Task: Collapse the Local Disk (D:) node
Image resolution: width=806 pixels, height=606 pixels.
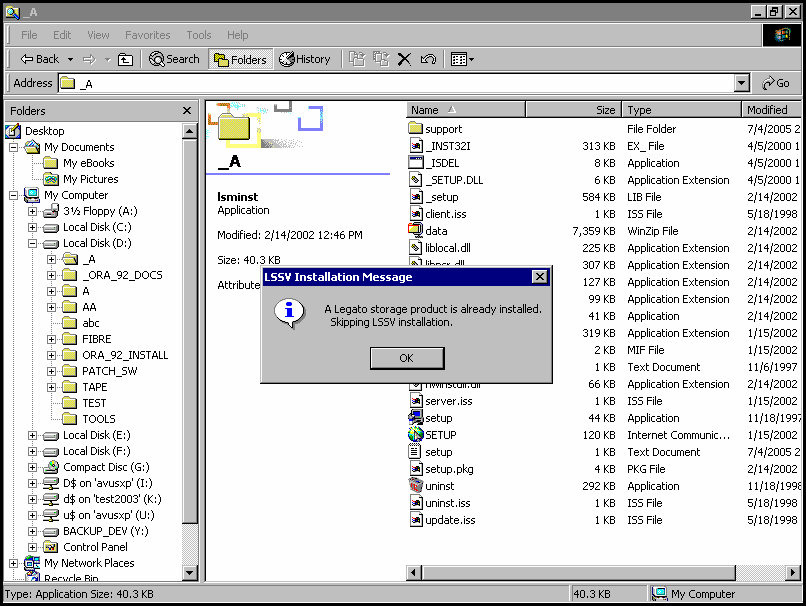Action: [x=33, y=243]
